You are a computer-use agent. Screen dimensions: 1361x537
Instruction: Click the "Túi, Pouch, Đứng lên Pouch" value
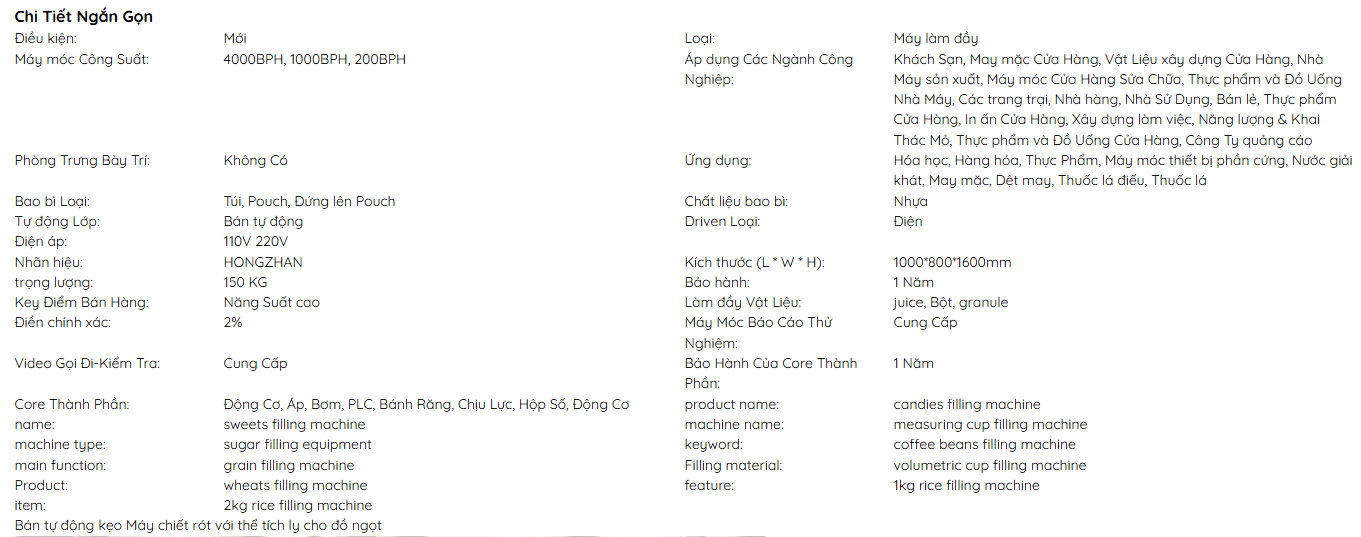(x=309, y=201)
